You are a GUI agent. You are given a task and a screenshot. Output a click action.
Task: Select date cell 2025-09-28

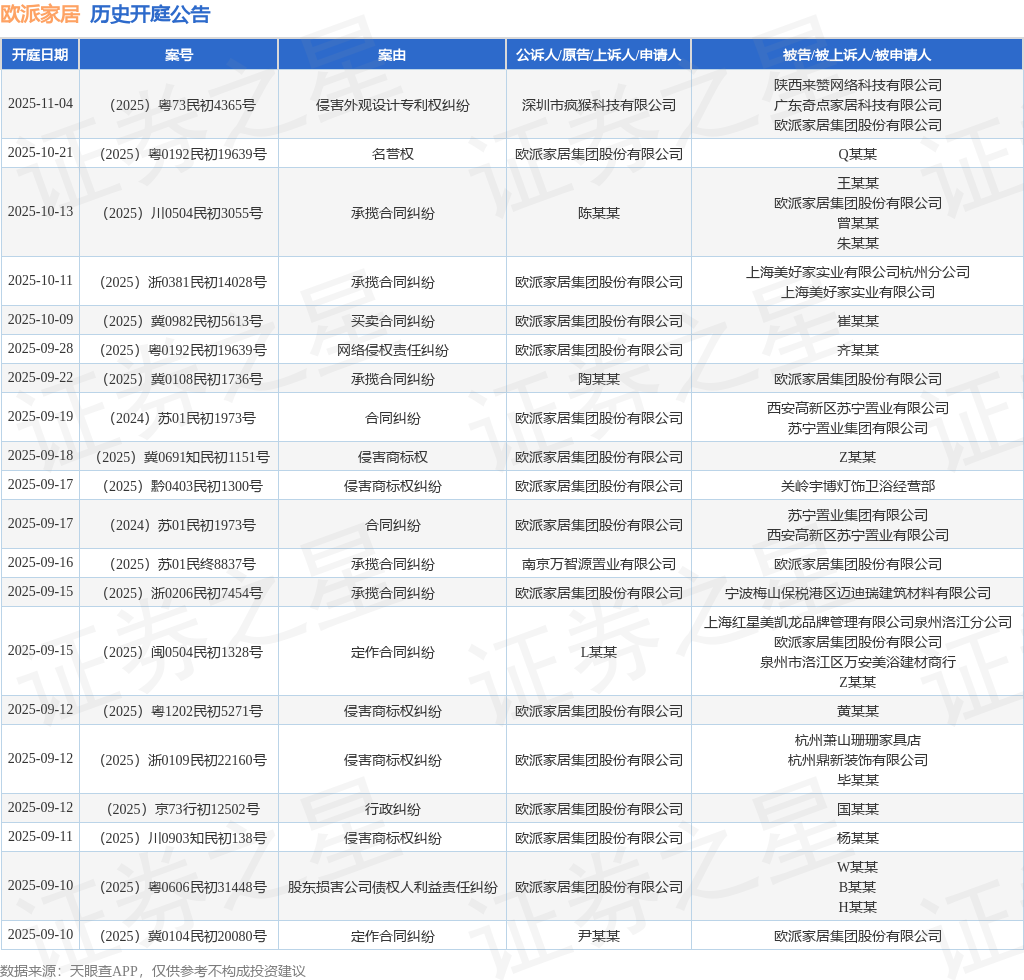click(x=40, y=349)
